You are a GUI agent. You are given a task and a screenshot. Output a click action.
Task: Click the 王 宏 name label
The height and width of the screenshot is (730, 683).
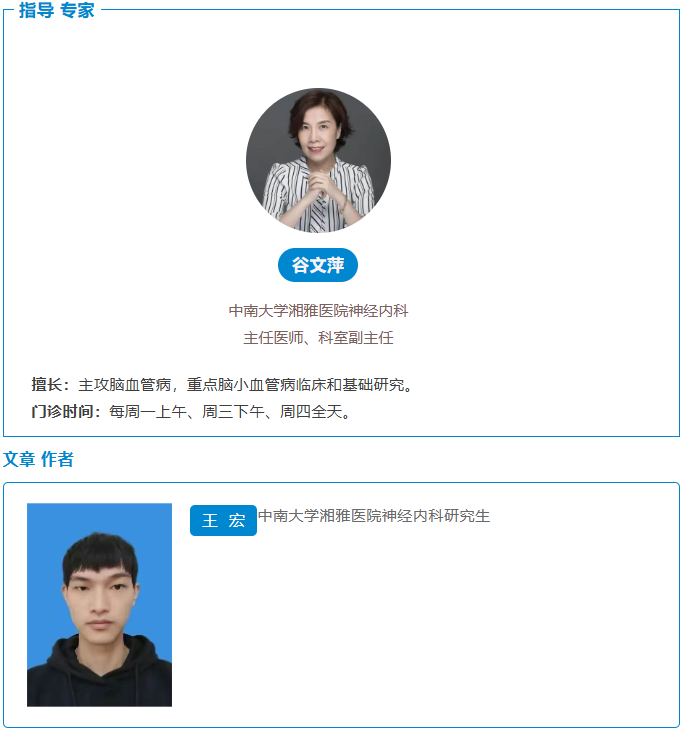tap(223, 520)
